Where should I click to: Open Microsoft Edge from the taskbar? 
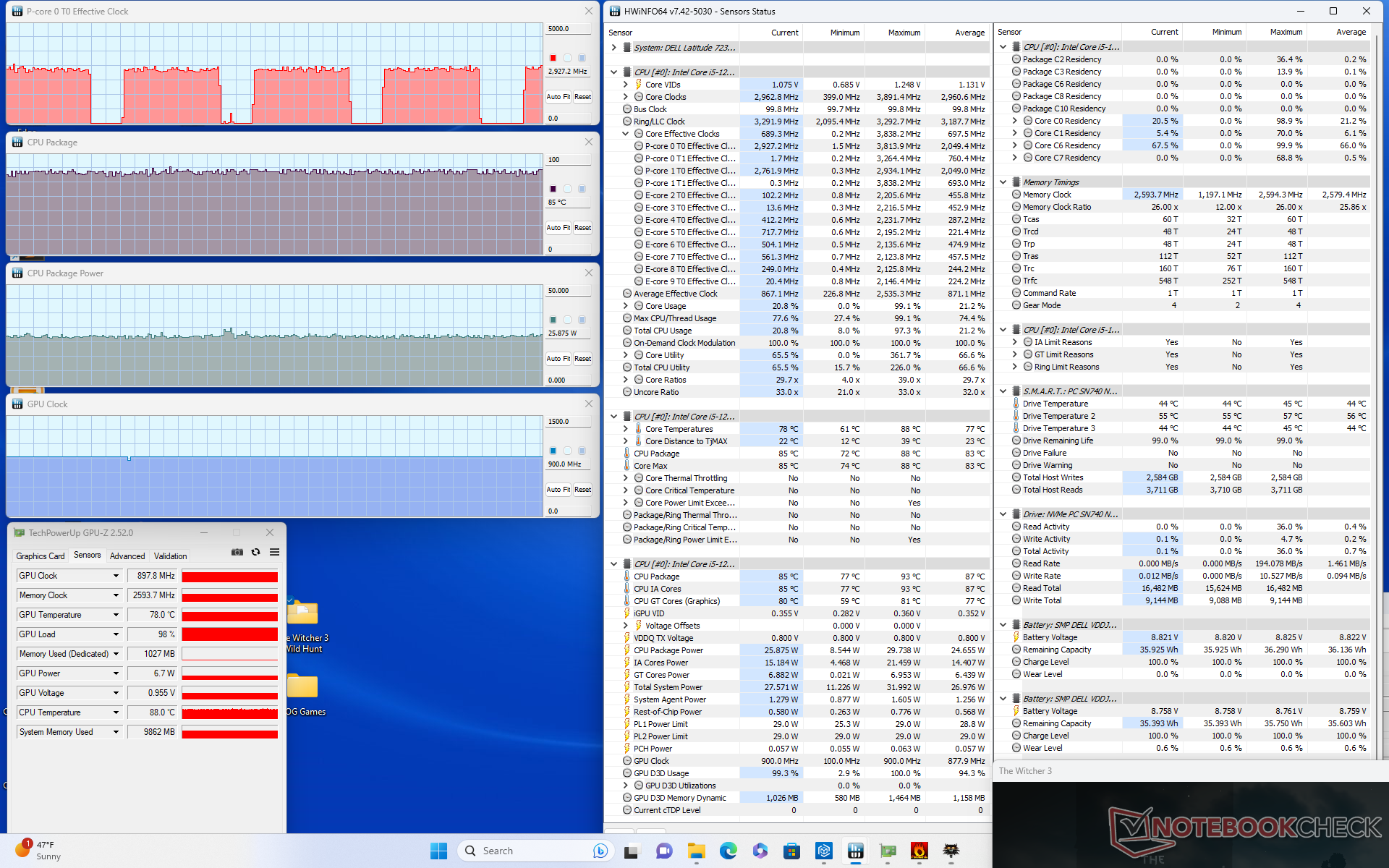coord(728,851)
